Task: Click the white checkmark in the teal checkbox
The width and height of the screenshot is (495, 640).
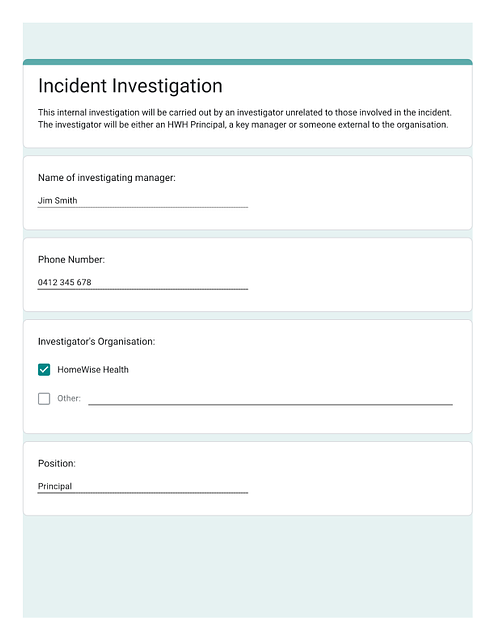Action: click(44, 369)
